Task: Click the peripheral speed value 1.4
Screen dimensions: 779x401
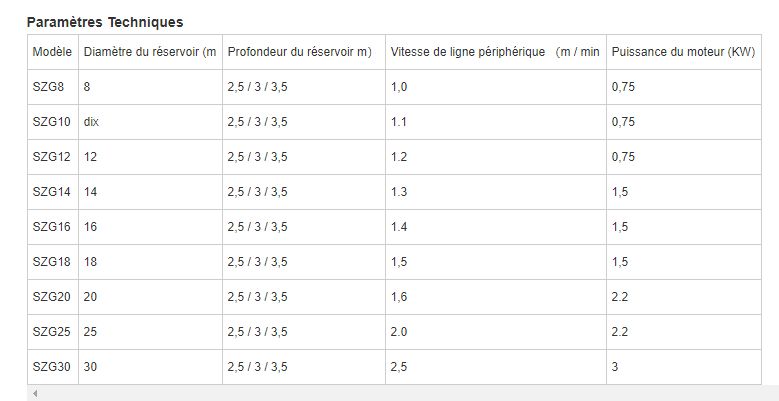Action: pos(399,227)
